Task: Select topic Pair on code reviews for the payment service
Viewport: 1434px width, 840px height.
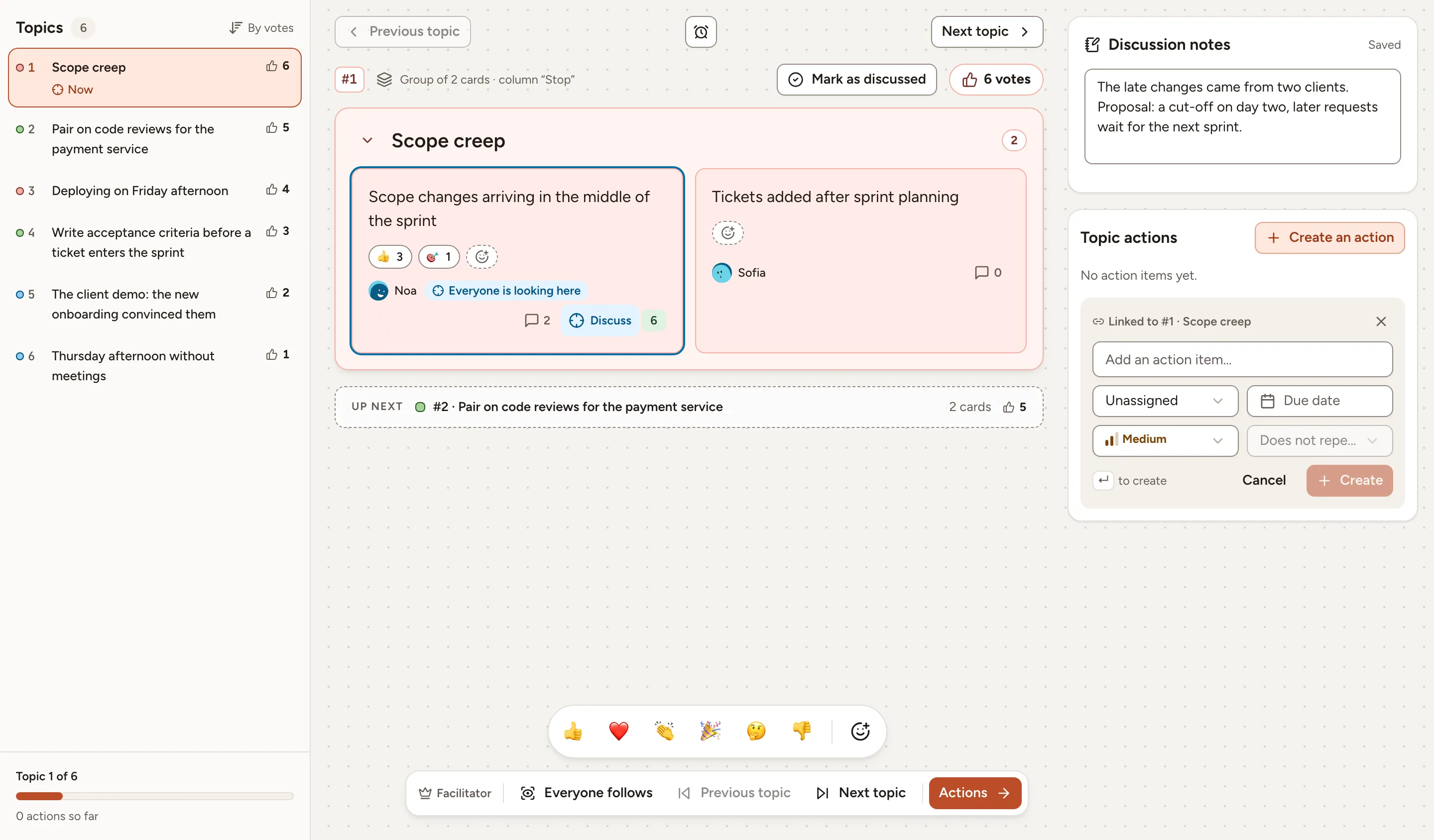Action: pyautogui.click(x=154, y=139)
